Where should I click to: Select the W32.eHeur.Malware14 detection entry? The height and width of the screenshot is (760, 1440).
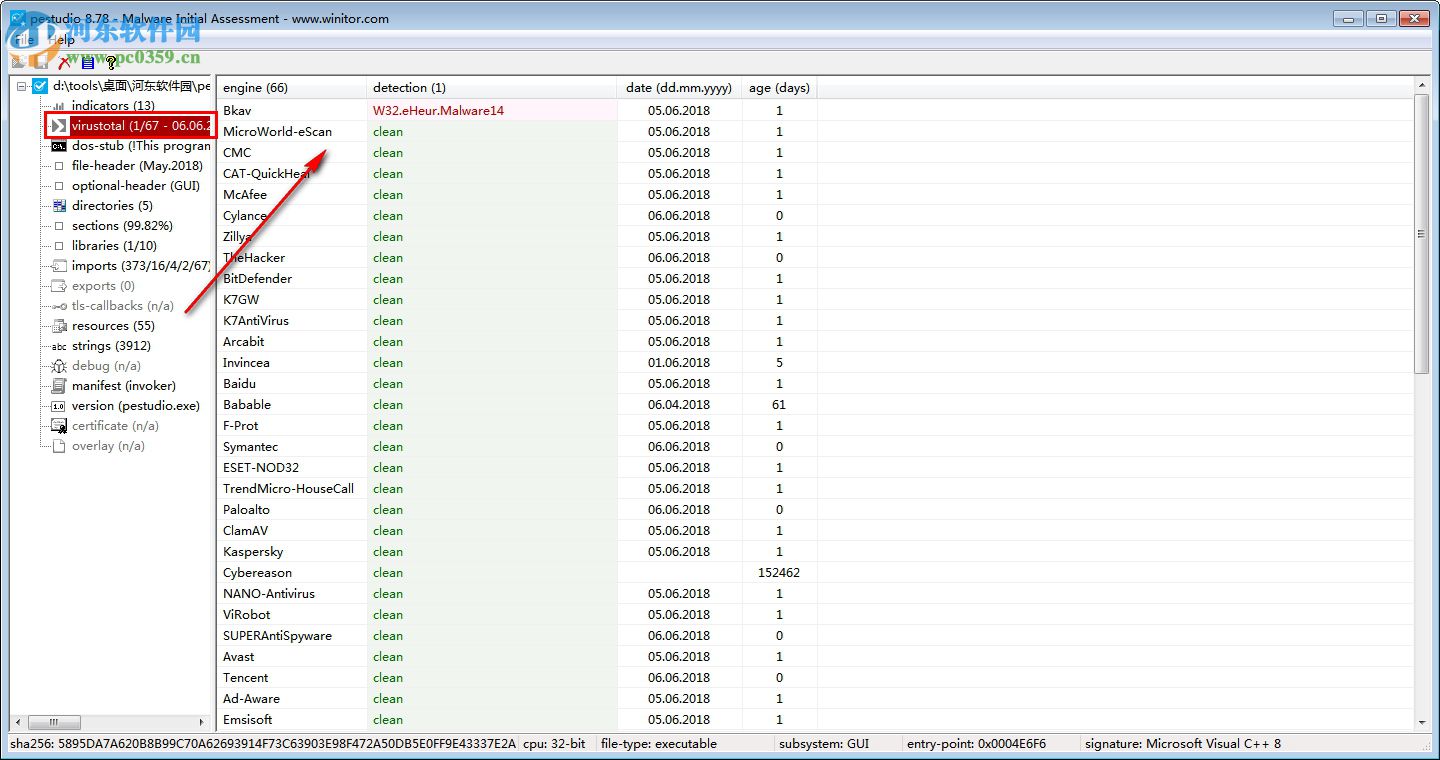(x=438, y=111)
